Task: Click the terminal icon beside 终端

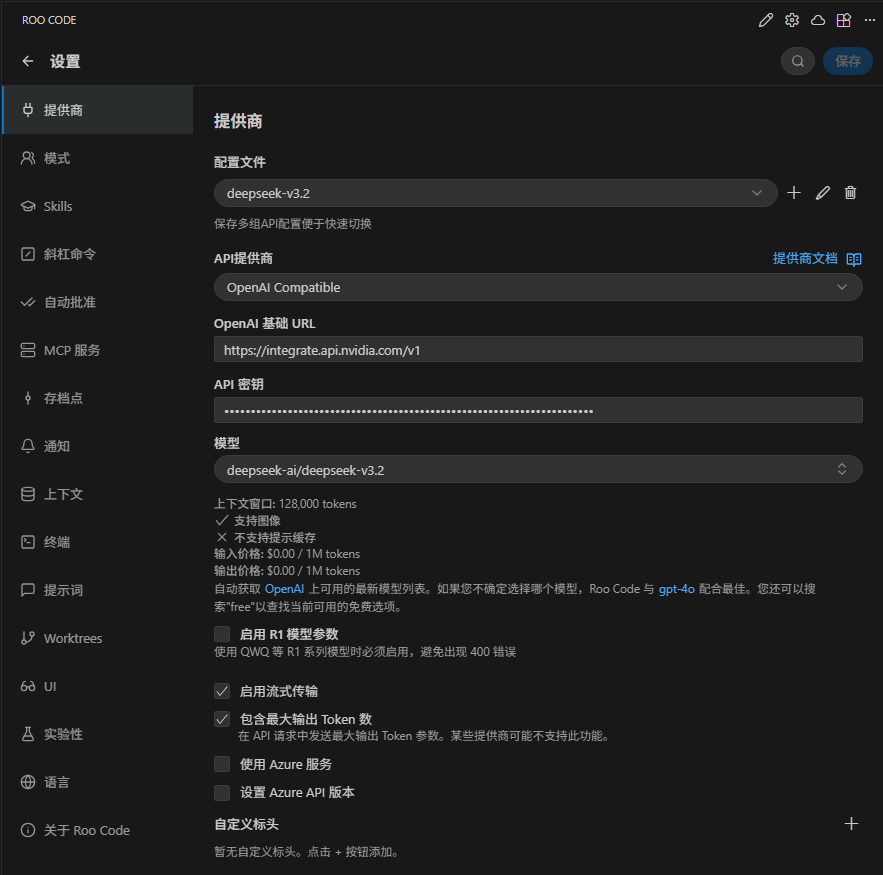Action: (x=28, y=542)
